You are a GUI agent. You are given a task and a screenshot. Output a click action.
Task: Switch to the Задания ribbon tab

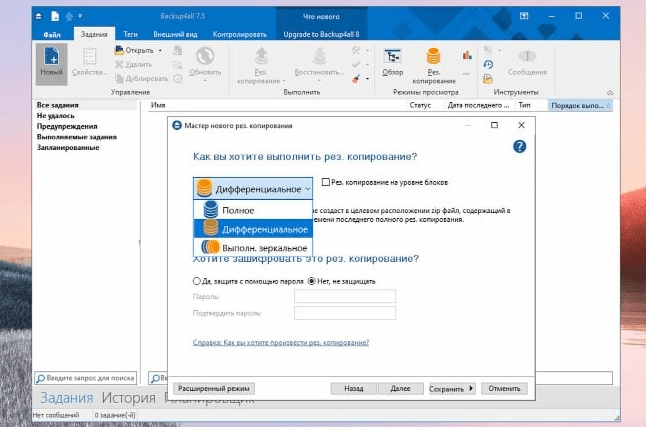[x=94, y=34]
